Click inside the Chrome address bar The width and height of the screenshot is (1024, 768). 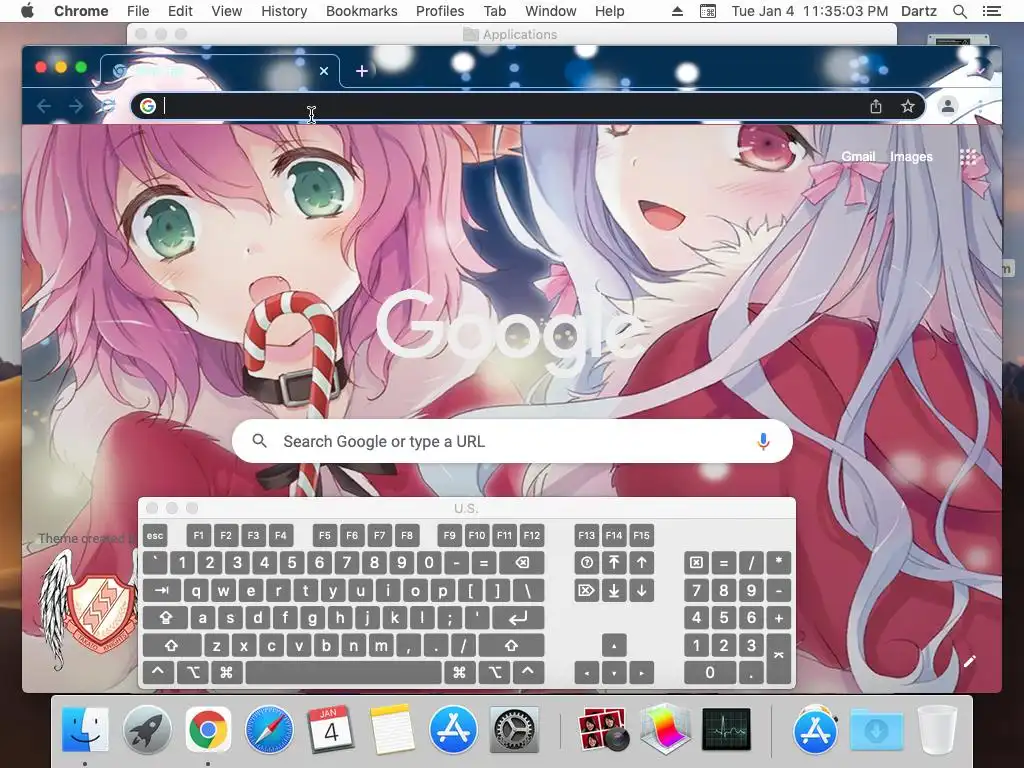point(509,106)
